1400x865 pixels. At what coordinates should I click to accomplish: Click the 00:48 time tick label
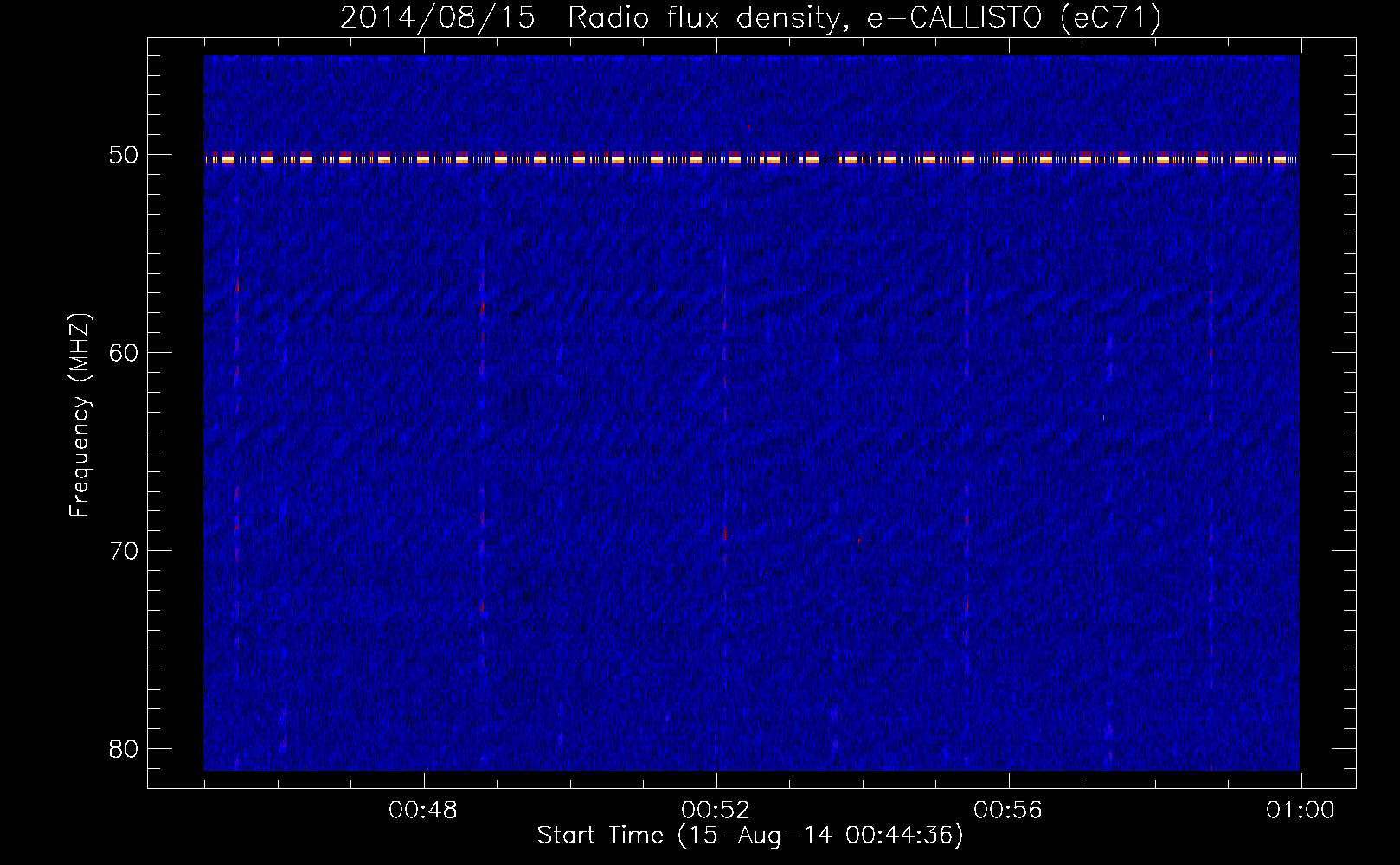[423, 811]
